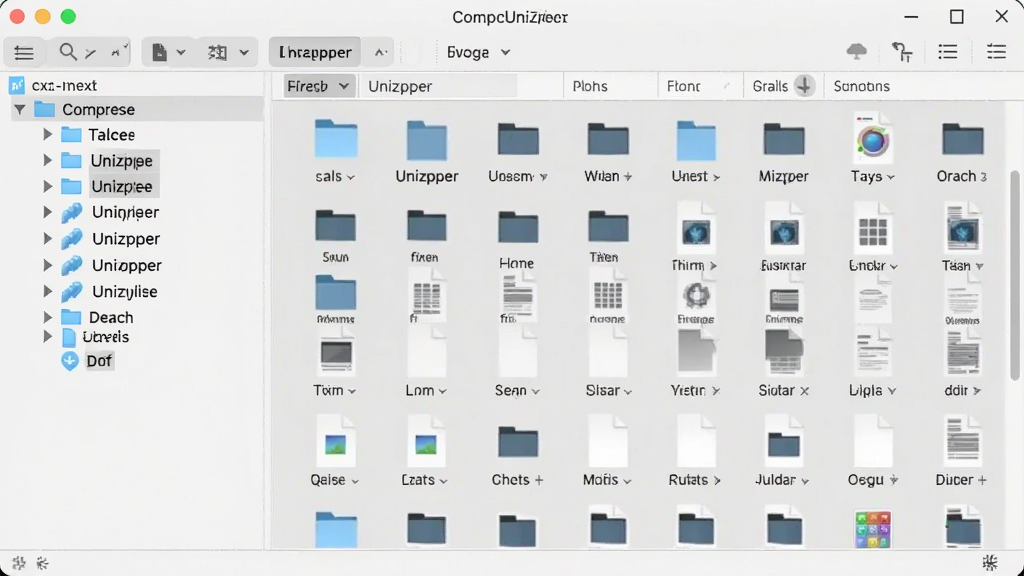Viewport: 1024px width, 576px height.
Task: Expand the Talcee folder in the sidebar
Action: tap(48, 135)
